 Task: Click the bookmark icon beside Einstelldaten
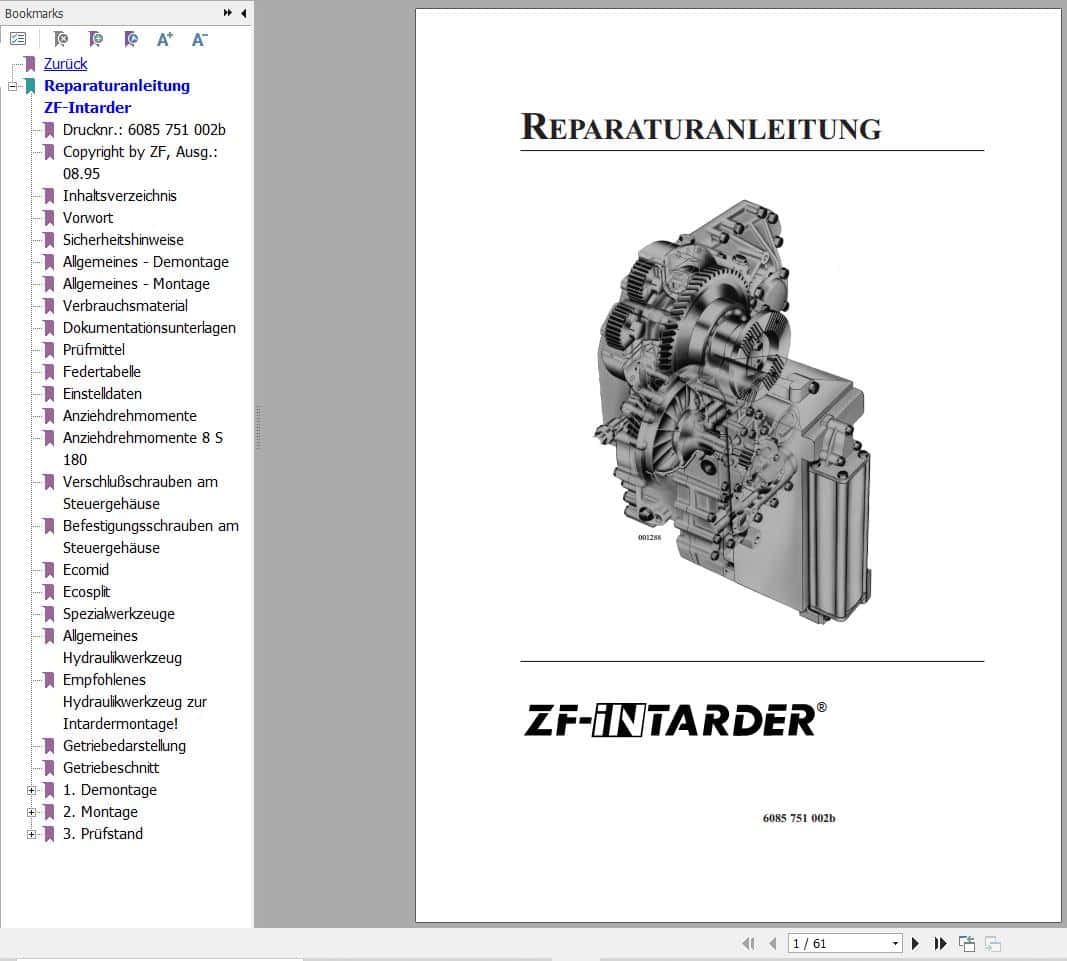click(x=49, y=394)
